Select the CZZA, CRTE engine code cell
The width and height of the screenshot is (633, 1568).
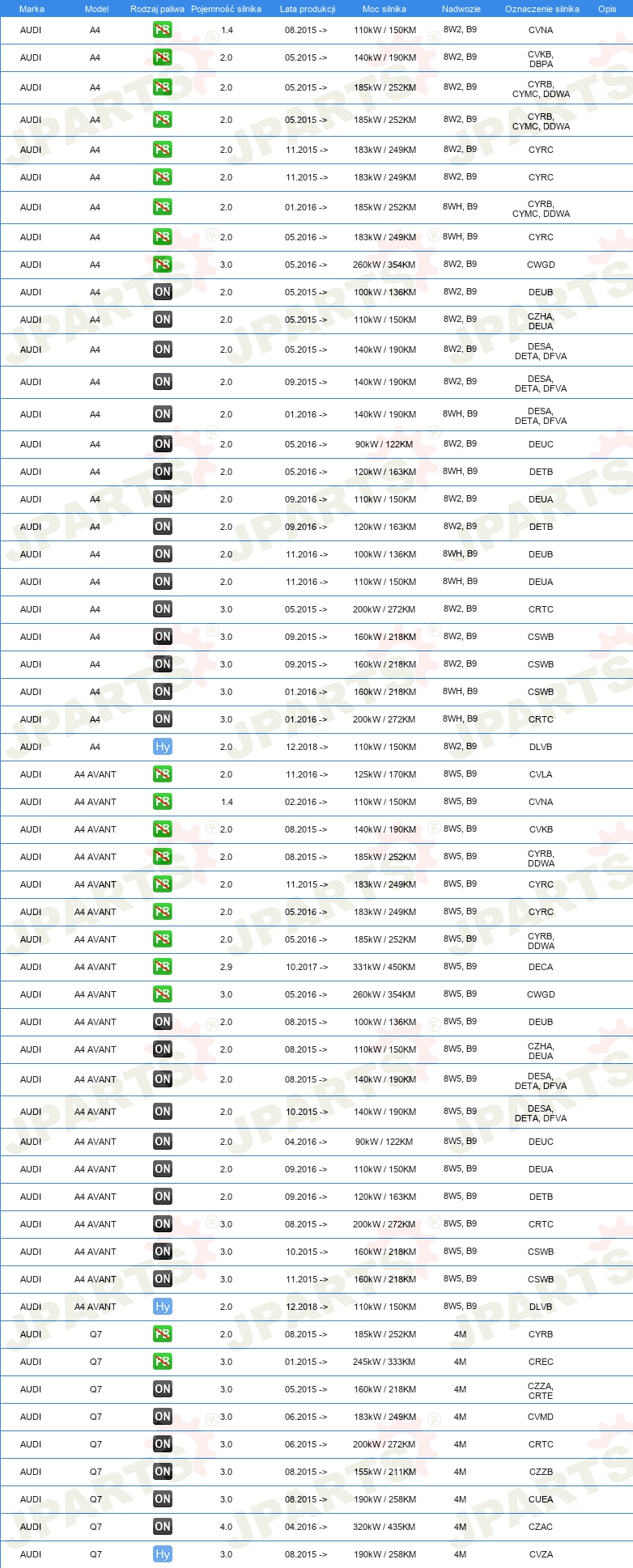pos(541,1391)
